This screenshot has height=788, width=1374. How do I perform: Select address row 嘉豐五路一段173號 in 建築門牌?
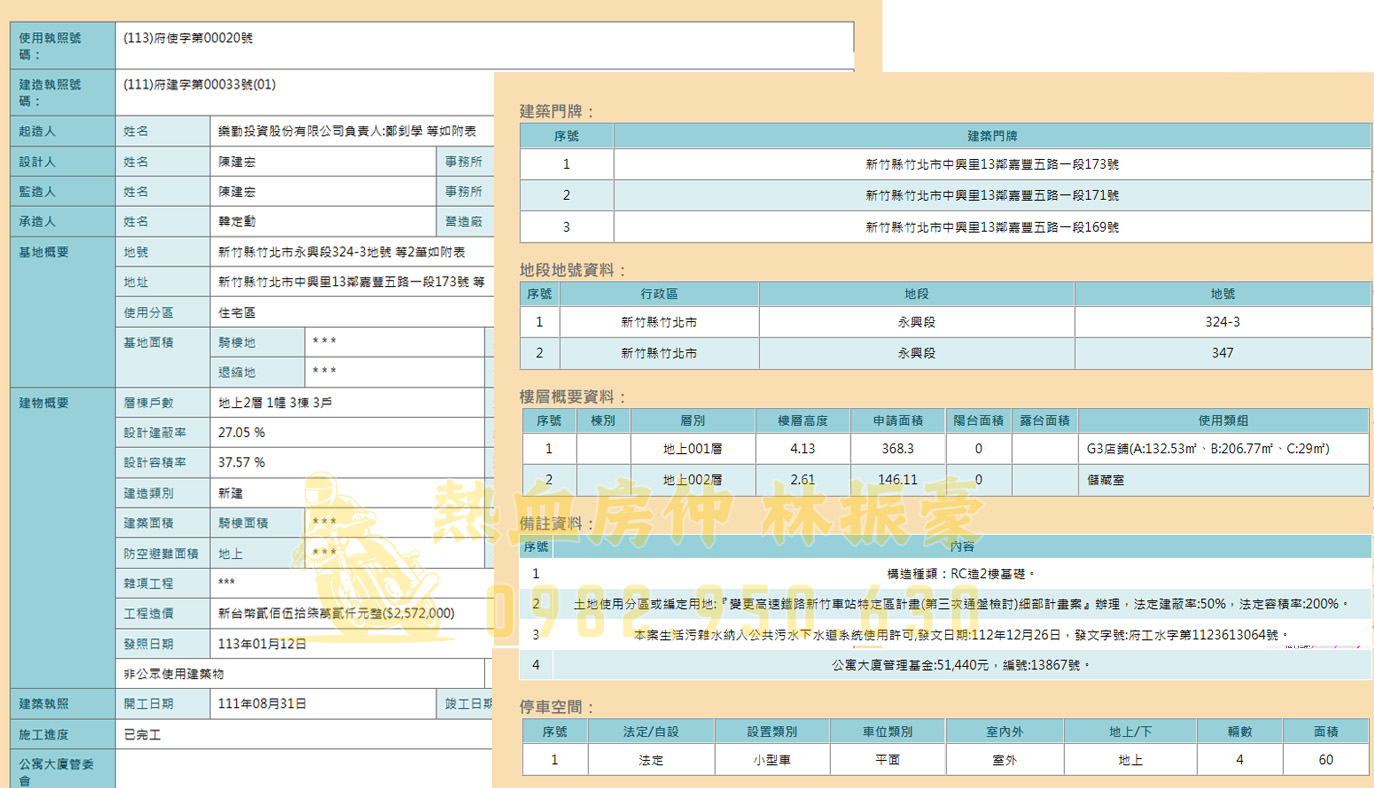click(x=992, y=165)
